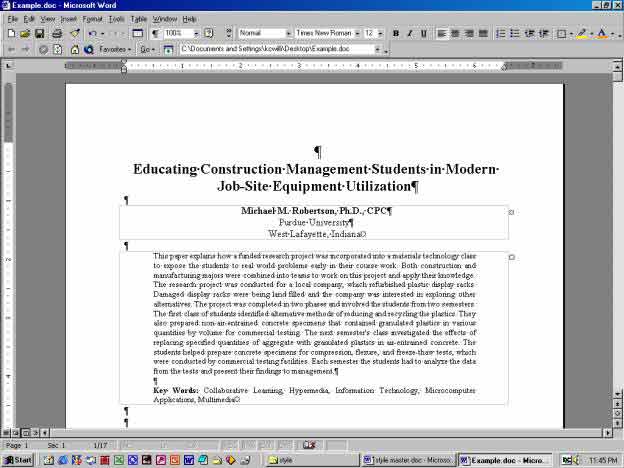This screenshot has width=624, height=468.
Task: Apply bulleted list formatting
Action: coord(514,33)
